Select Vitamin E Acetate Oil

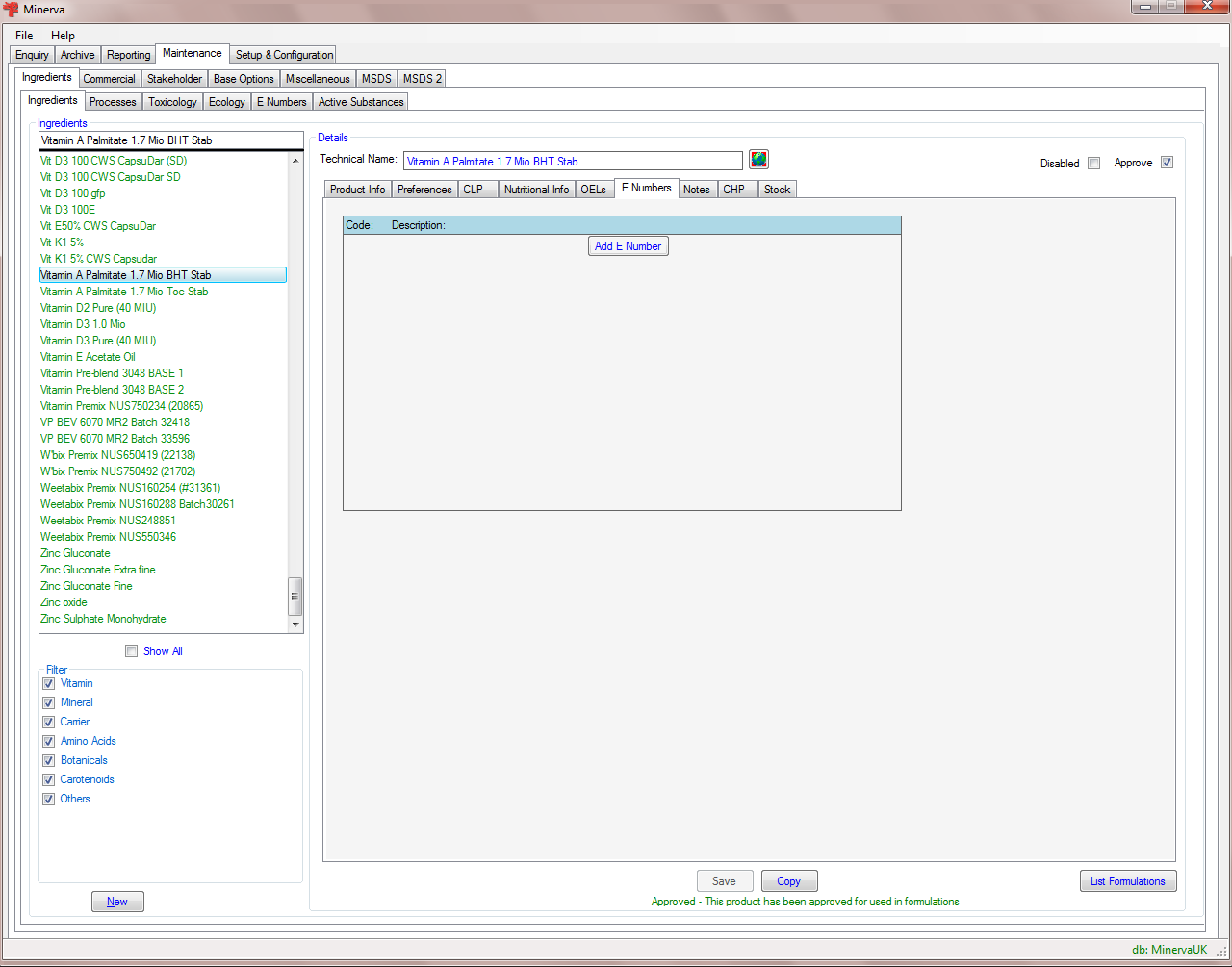click(88, 357)
